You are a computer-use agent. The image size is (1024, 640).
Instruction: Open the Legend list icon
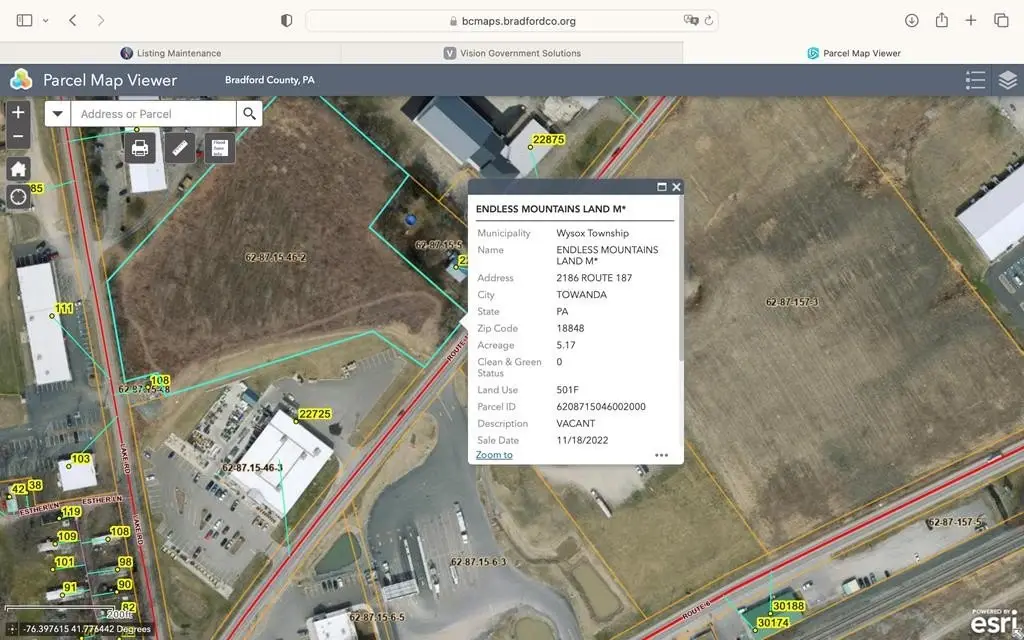975,80
